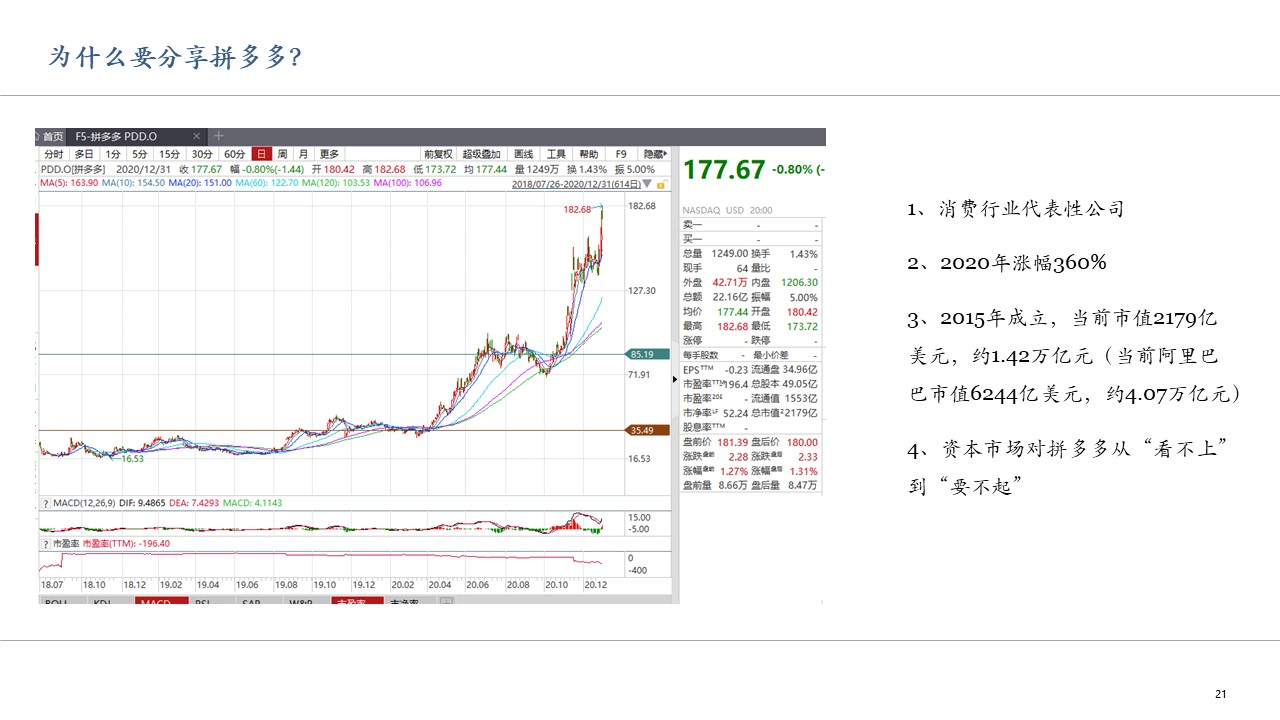The height and width of the screenshot is (720, 1280).
Task: Click the 最低 173.72 value
Action: pos(802,326)
